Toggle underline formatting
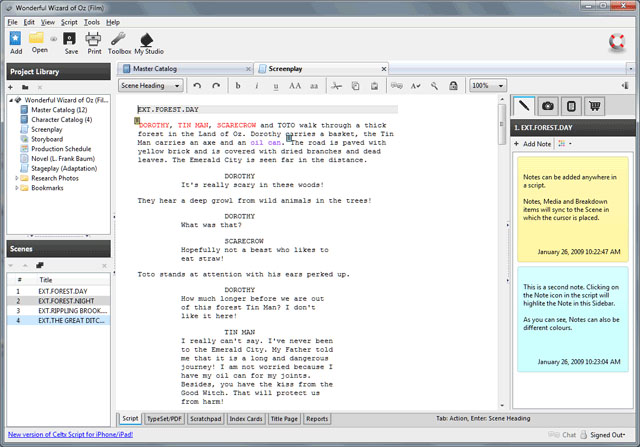 (x=276, y=86)
